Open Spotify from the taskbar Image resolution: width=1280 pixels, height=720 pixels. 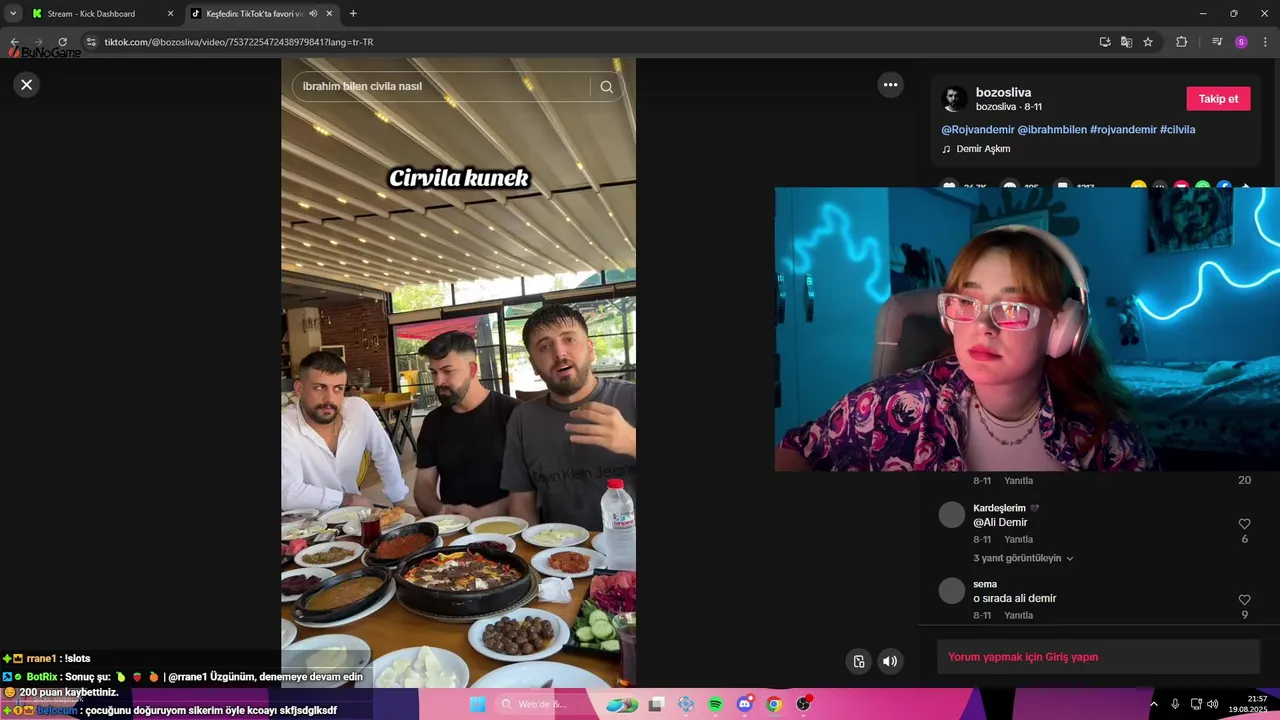click(x=715, y=704)
